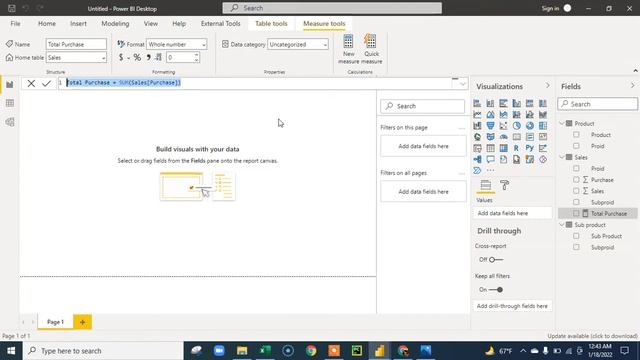Select the scatter chart visual
Screen dimensions: 640x360
point(503,126)
